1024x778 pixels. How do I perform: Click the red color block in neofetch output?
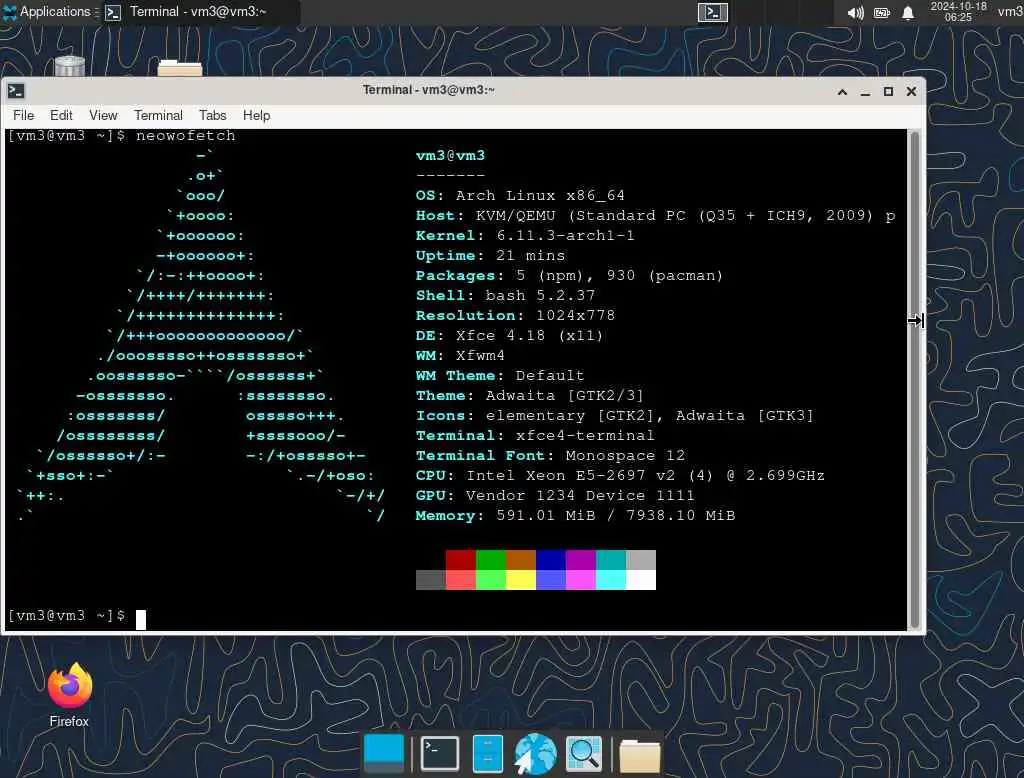tap(460, 560)
